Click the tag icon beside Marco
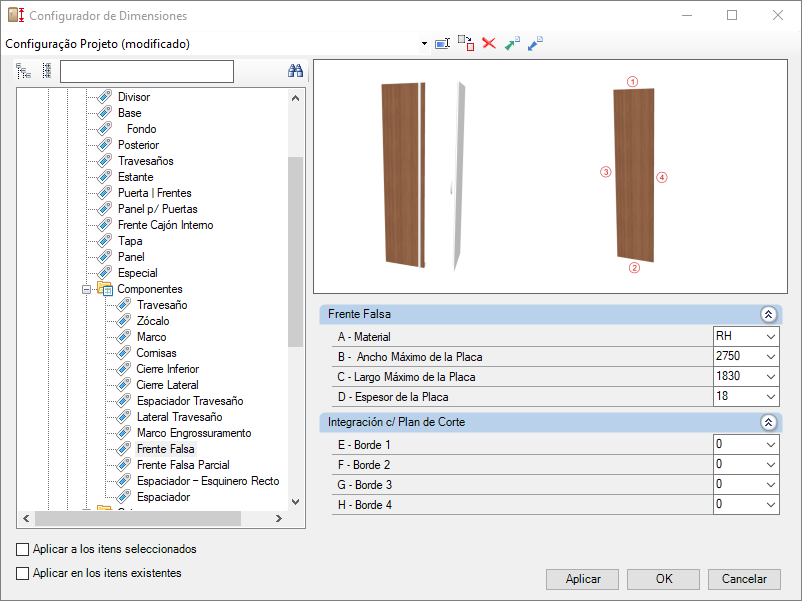The image size is (802, 601). point(123,337)
